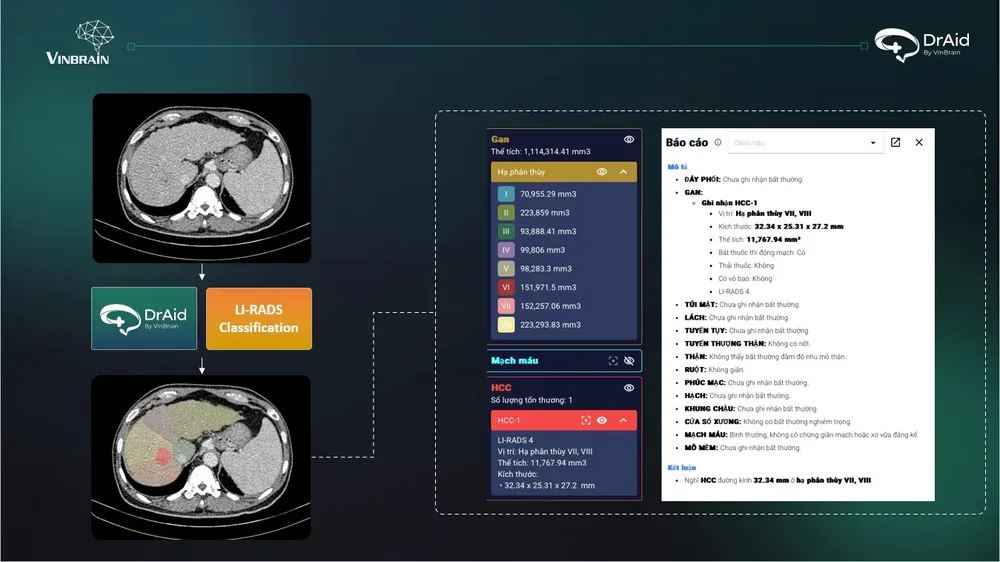Click the info icon beside Báo cáo
The height and width of the screenshot is (562, 1000).
point(718,143)
